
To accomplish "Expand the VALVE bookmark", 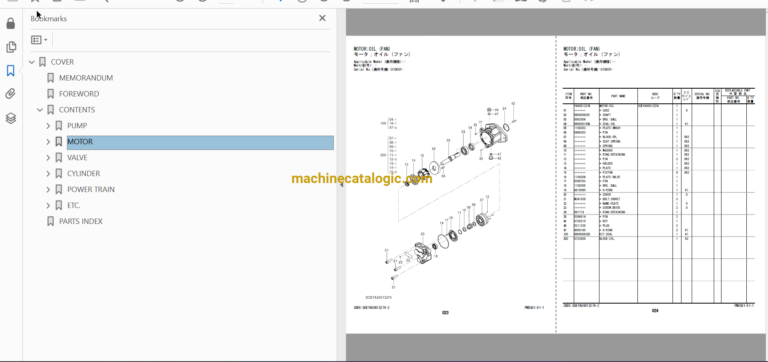I will (x=48, y=158).
